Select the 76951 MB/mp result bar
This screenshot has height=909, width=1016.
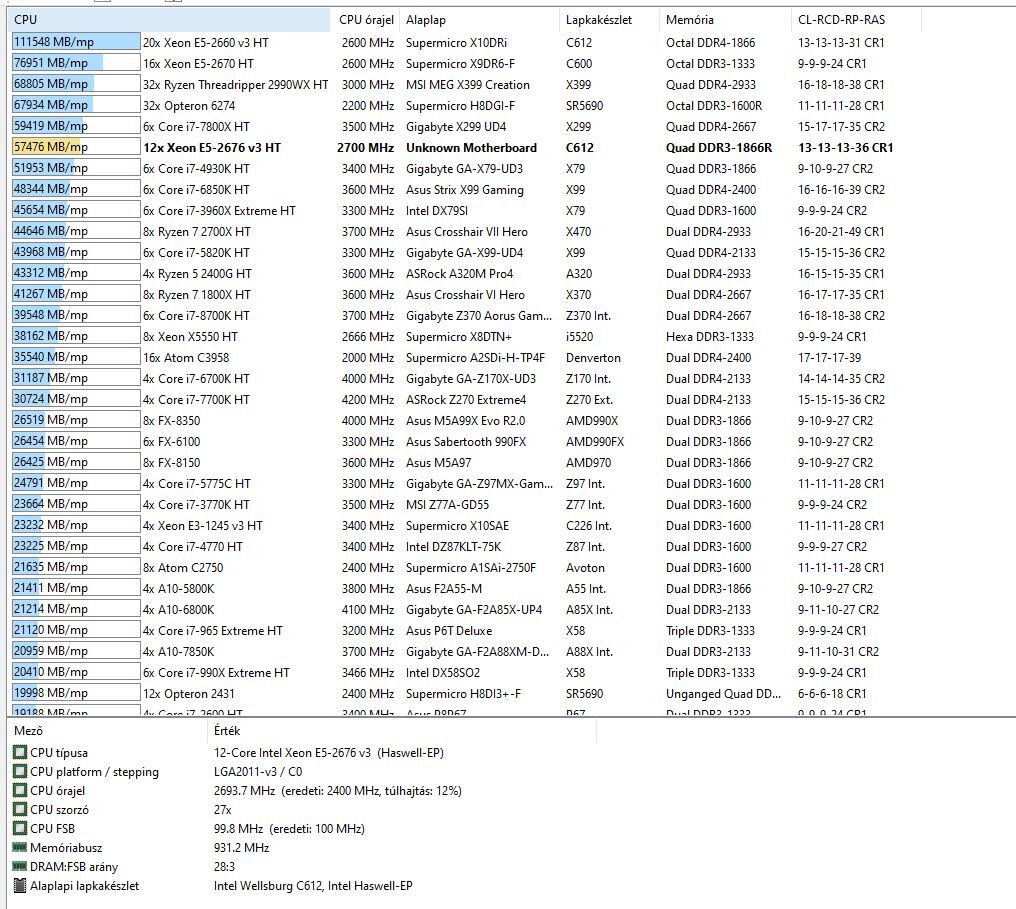point(76,63)
